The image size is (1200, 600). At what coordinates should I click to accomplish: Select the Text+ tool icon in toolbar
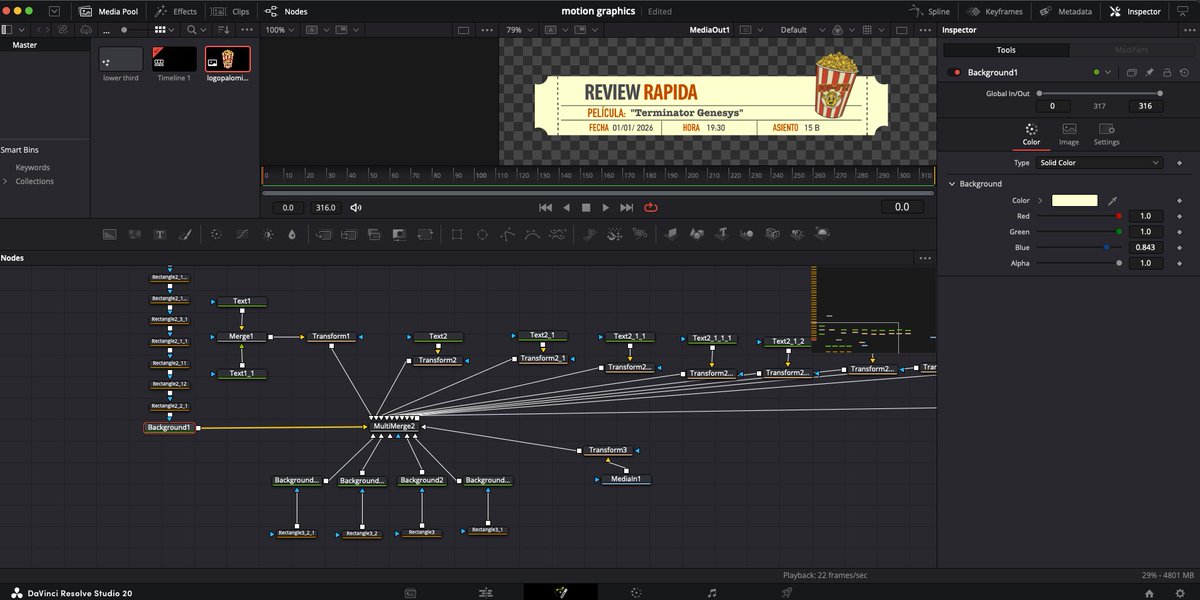[x=159, y=234]
